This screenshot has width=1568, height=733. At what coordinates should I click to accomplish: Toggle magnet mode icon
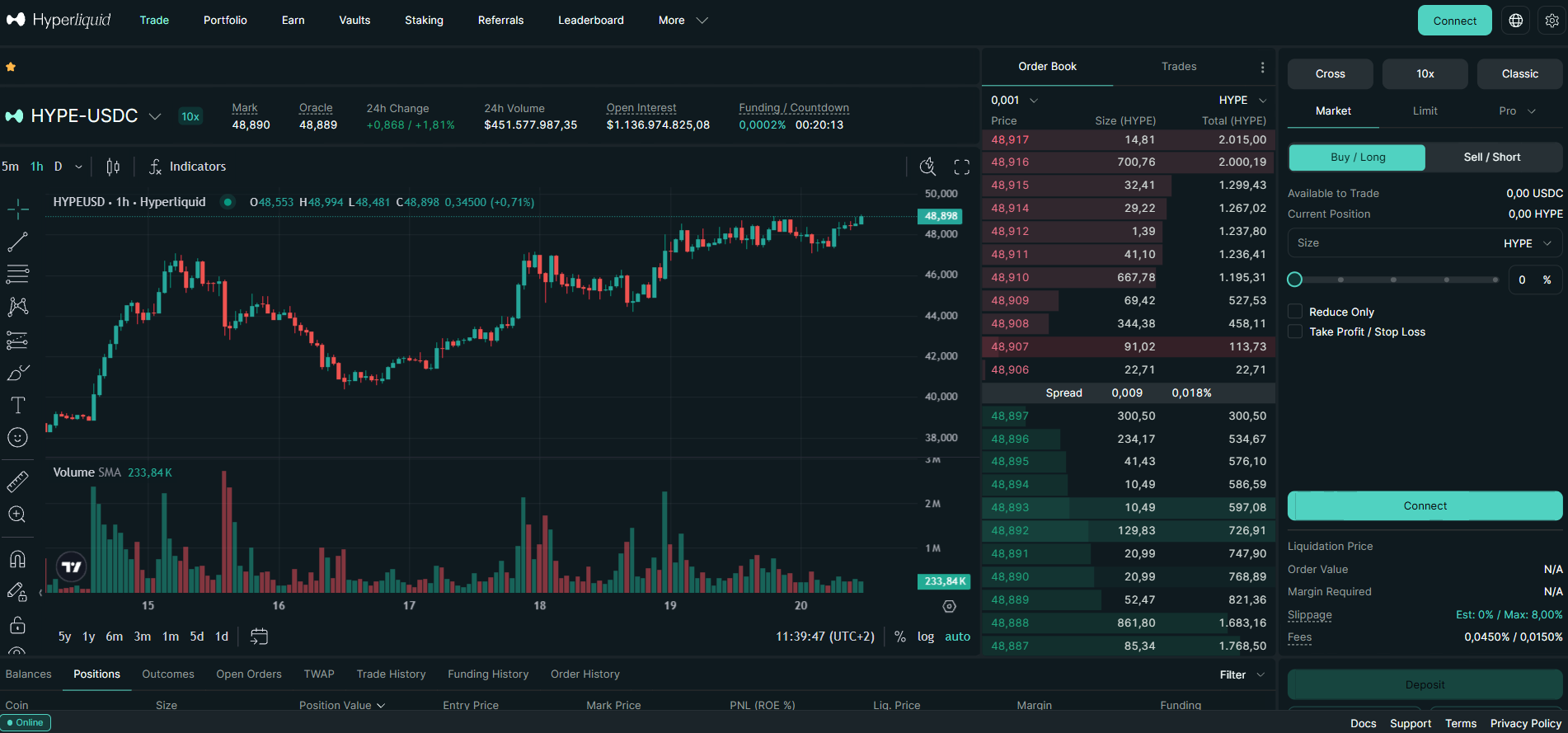[x=17, y=559]
